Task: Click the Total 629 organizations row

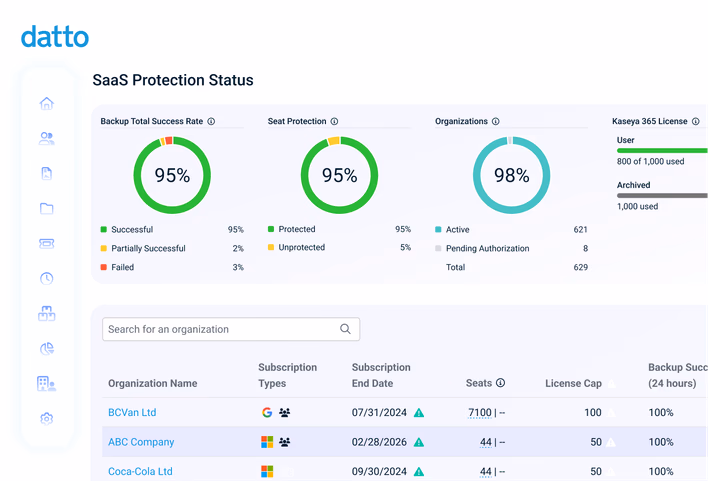Action: pyautogui.click(x=517, y=267)
